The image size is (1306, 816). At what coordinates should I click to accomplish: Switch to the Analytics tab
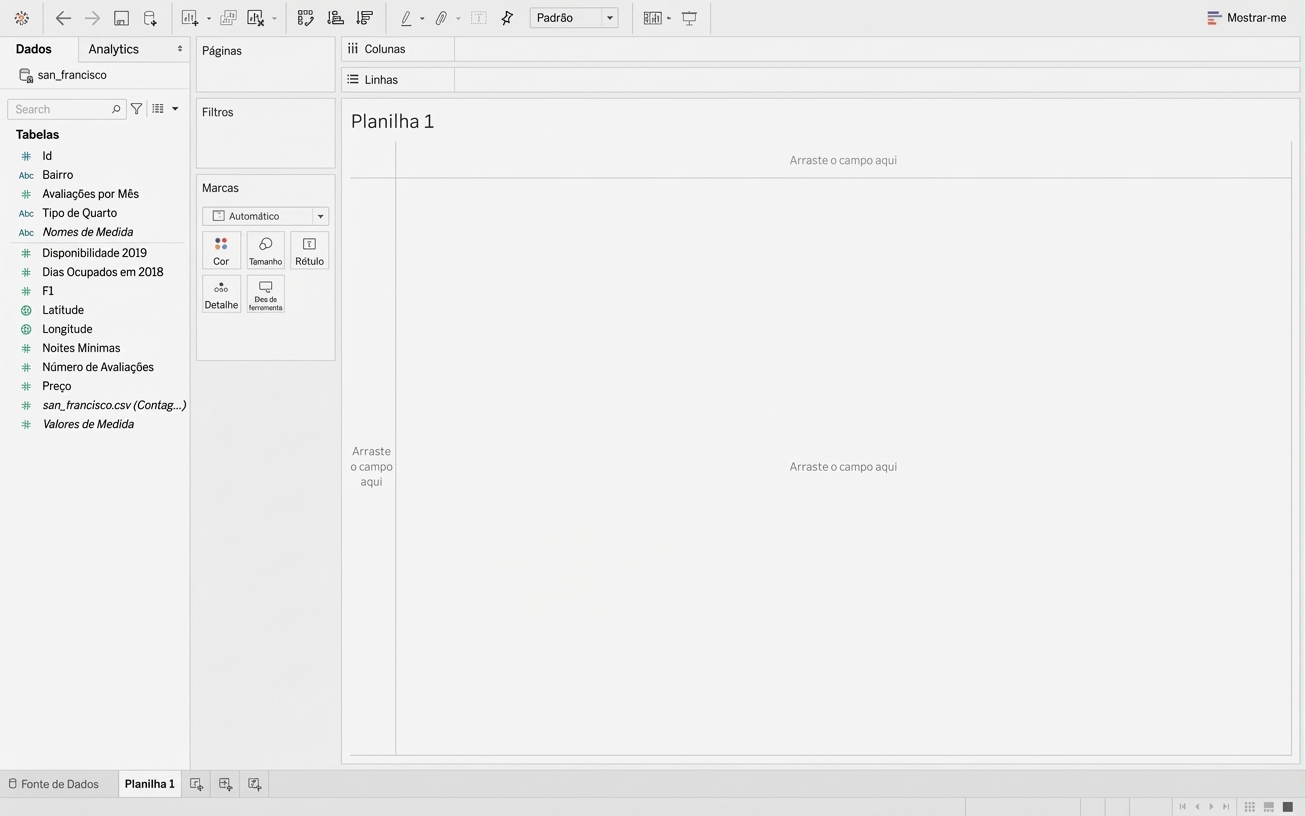114,49
